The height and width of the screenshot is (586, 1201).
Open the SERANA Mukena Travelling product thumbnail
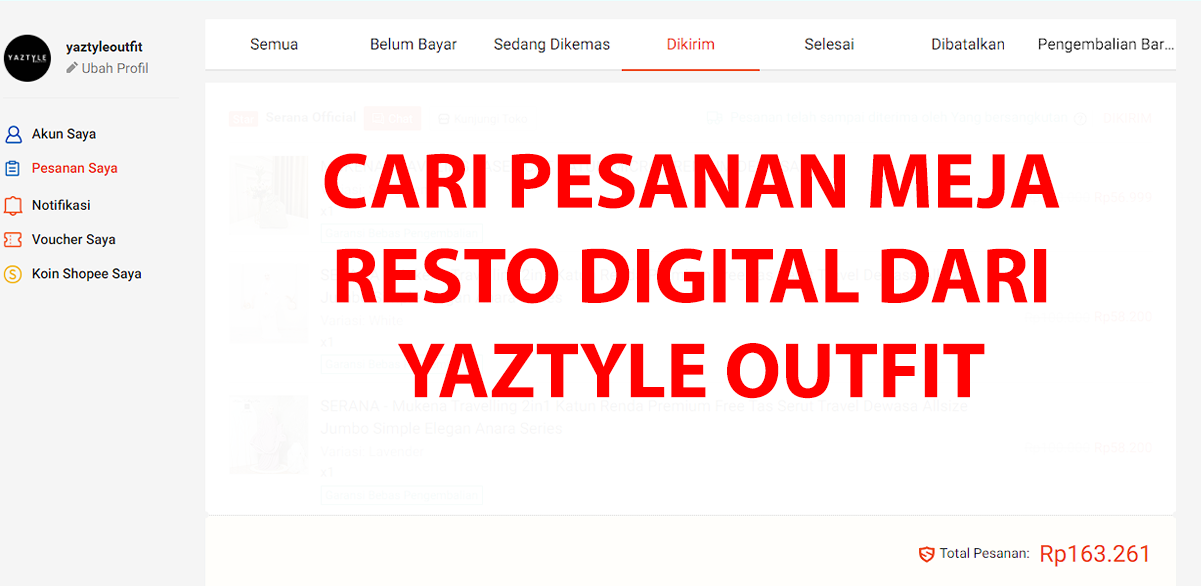(268, 434)
